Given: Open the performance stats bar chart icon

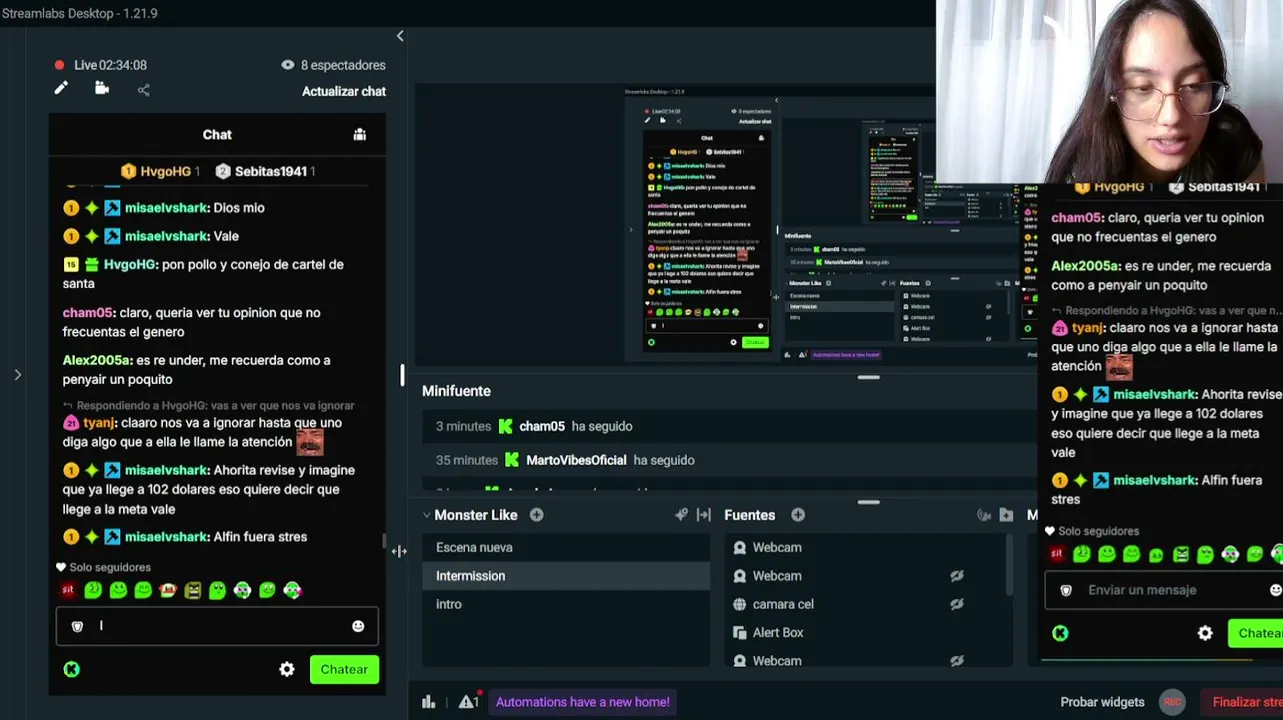Looking at the screenshot, I should tap(429, 702).
